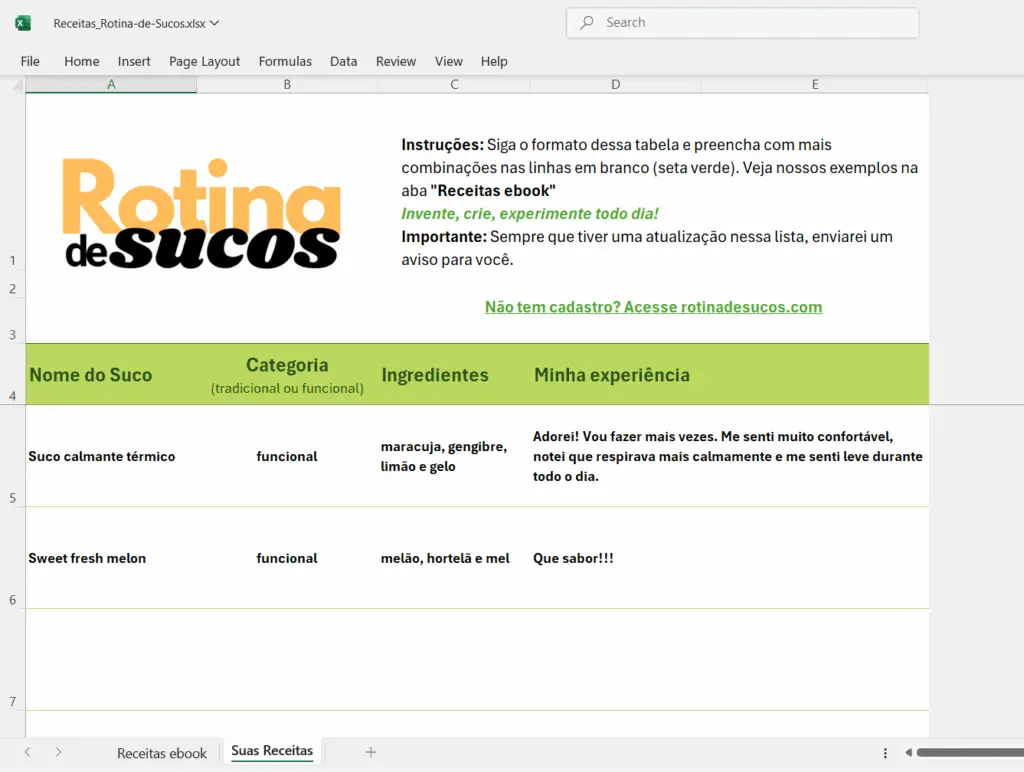Click the Search input field
Image resolution: width=1024 pixels, height=772 pixels.
coord(742,23)
